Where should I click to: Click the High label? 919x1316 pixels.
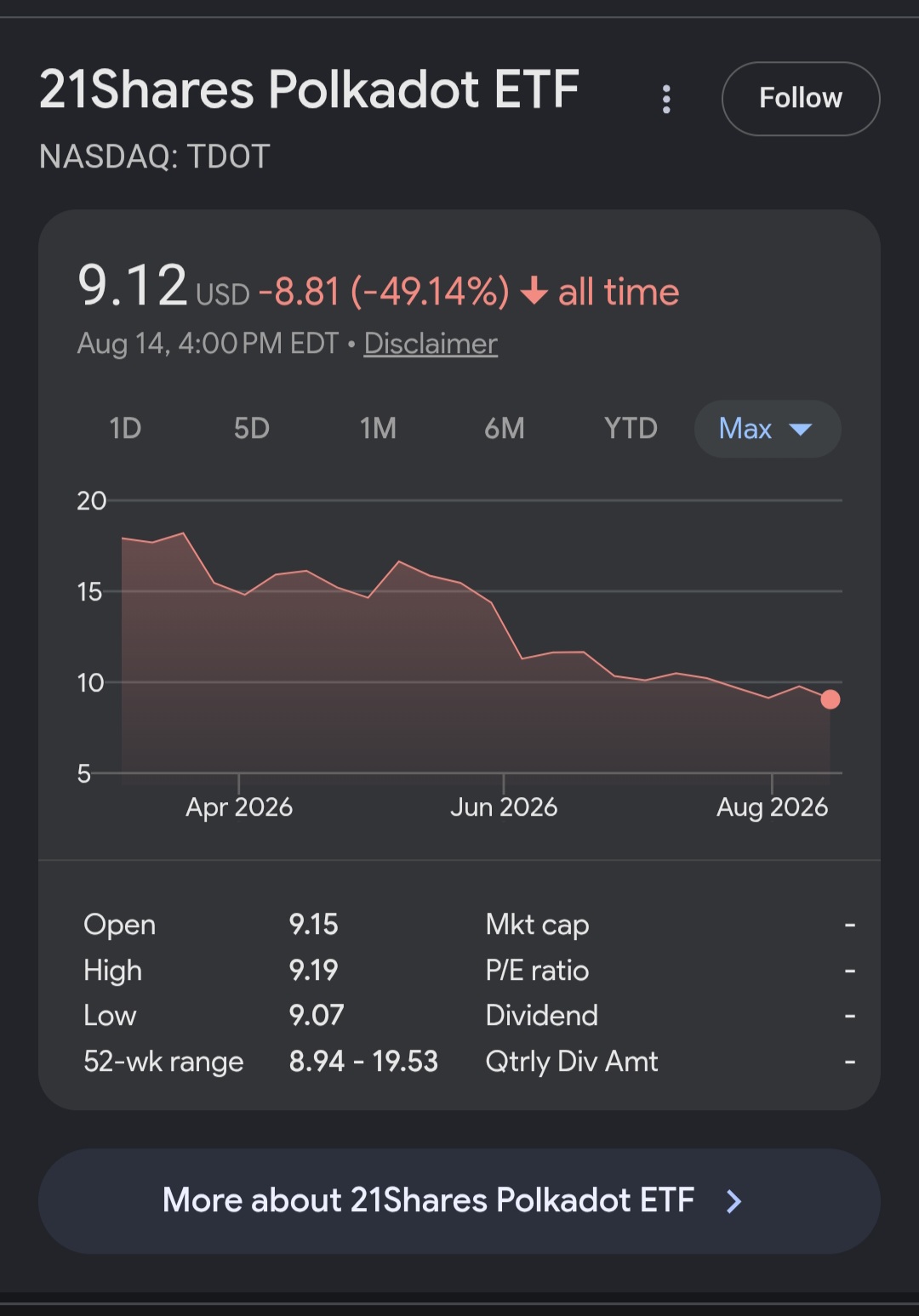[112, 971]
